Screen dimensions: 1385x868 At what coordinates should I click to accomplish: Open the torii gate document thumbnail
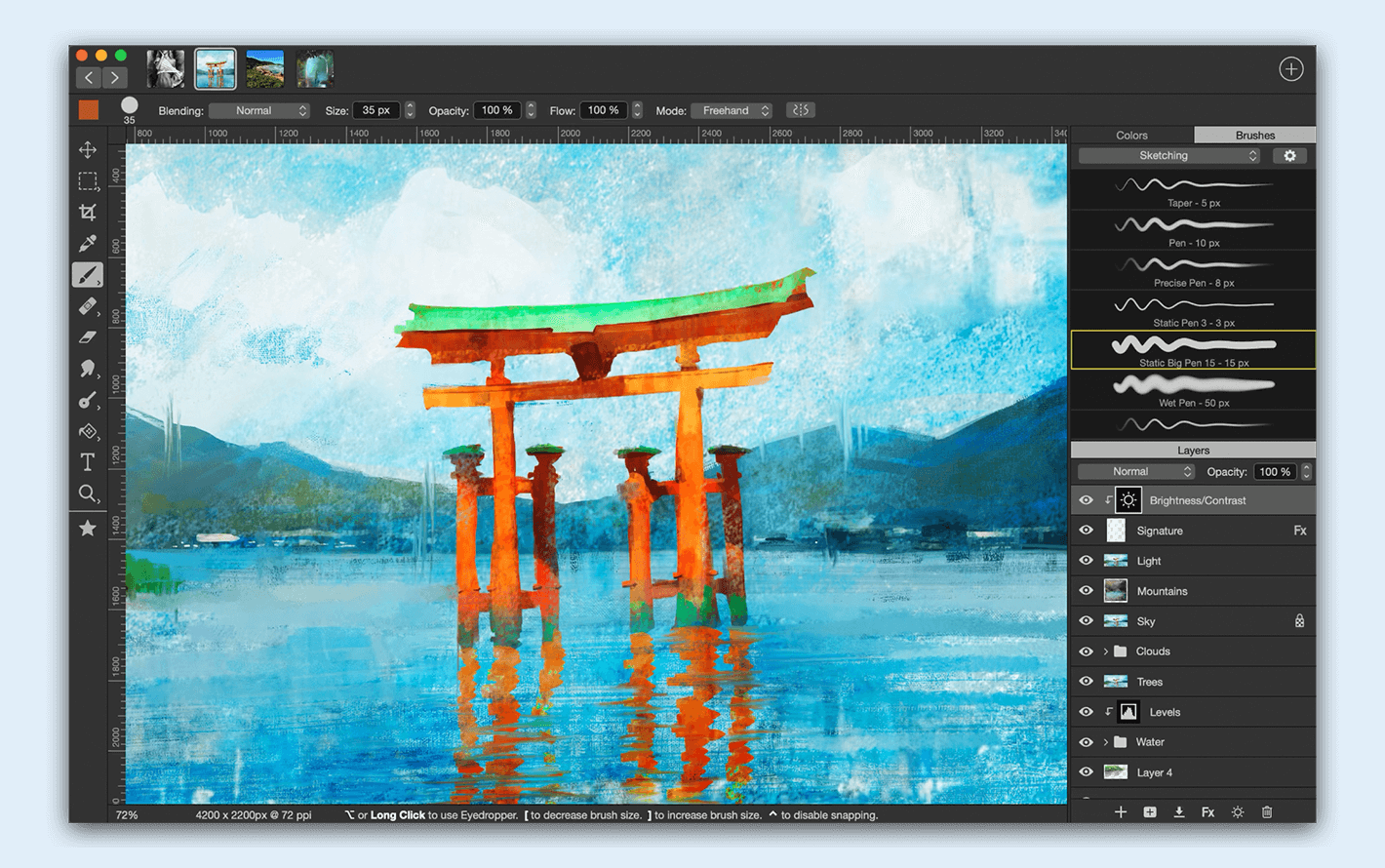[x=215, y=68]
